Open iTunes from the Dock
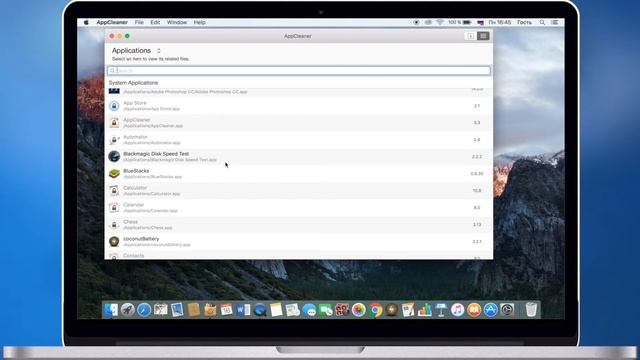640x360 pixels. point(458,310)
